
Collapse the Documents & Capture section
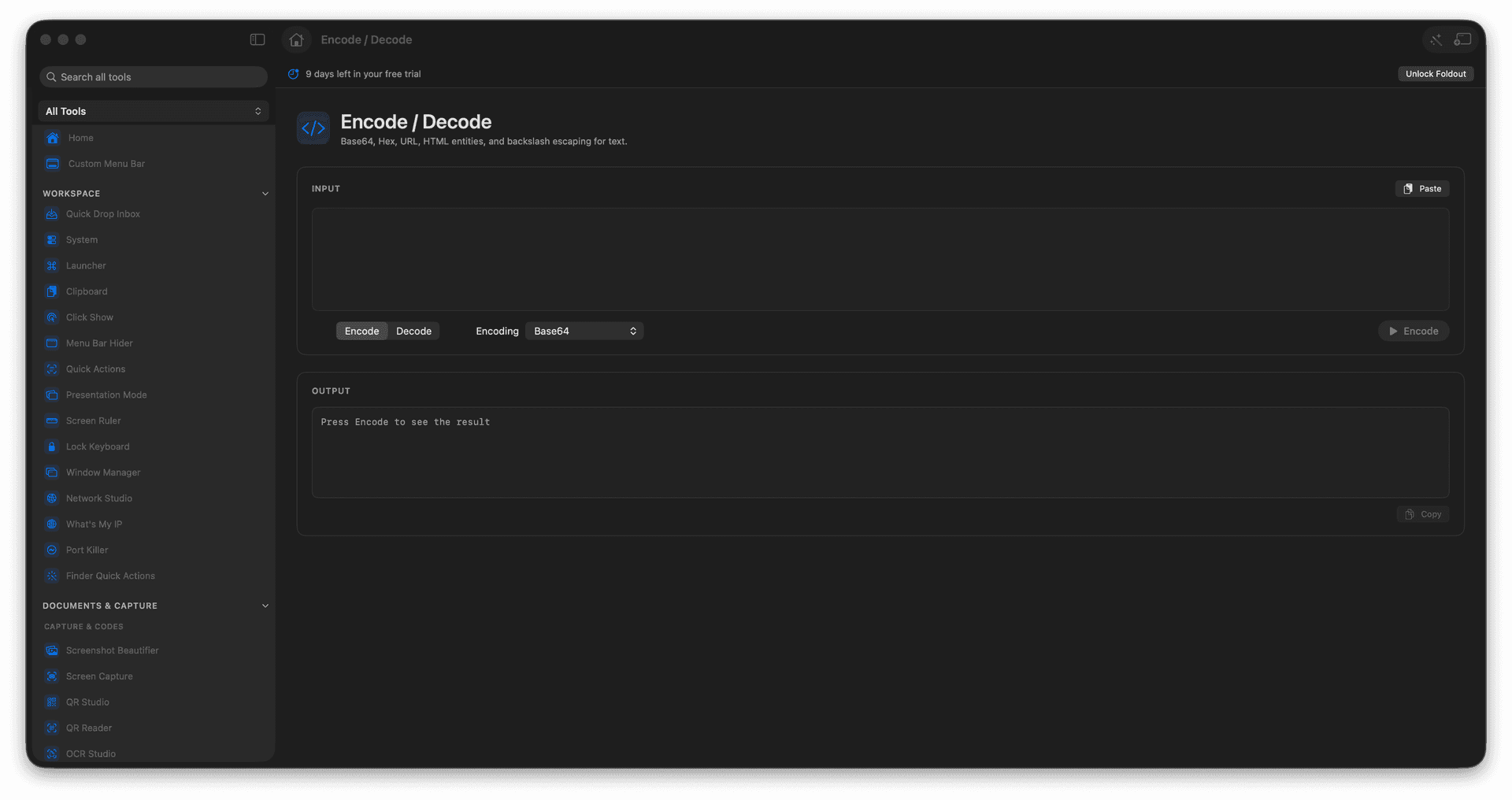click(265, 606)
